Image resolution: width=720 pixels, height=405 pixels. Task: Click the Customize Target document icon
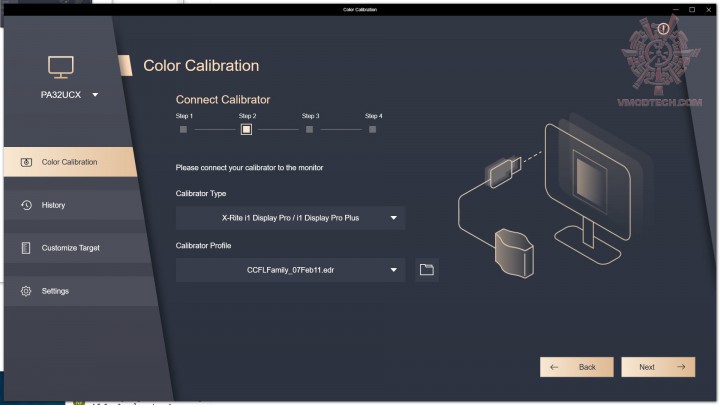click(26, 248)
